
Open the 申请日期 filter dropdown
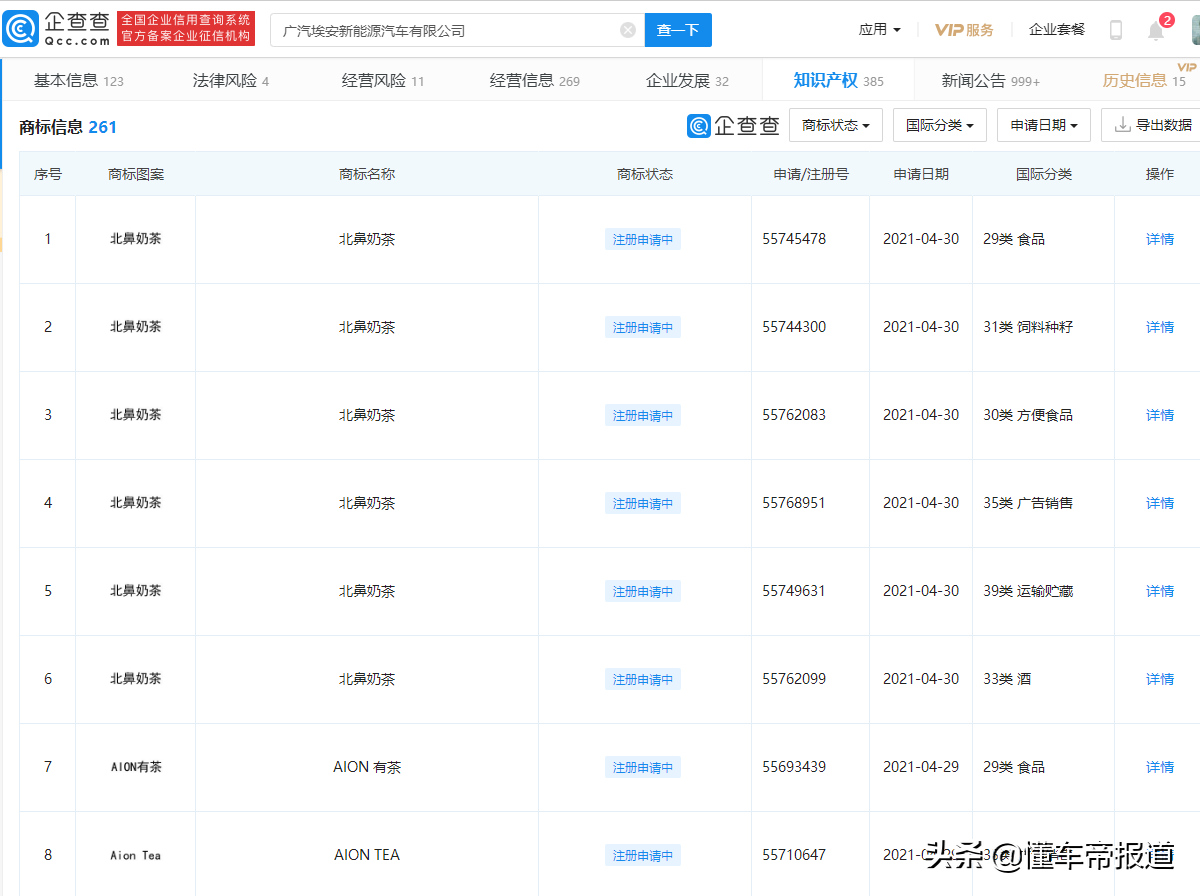[x=1044, y=125]
